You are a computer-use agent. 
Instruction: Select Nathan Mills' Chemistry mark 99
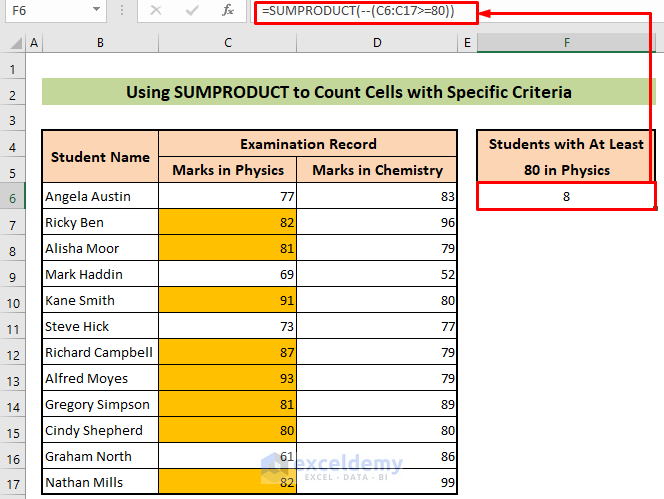click(x=377, y=482)
